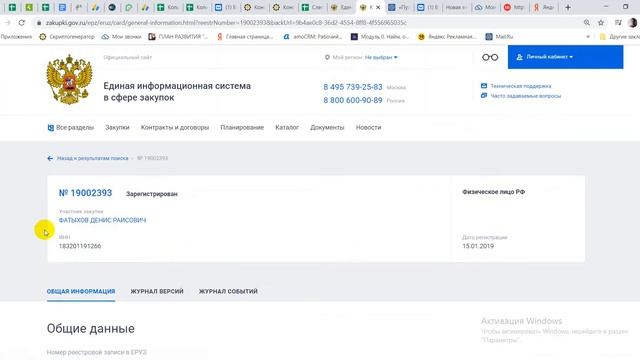This screenshot has width=640, height=360.
Task: Switch to the first green spreadsheet tab
Action: click(x=12, y=7)
